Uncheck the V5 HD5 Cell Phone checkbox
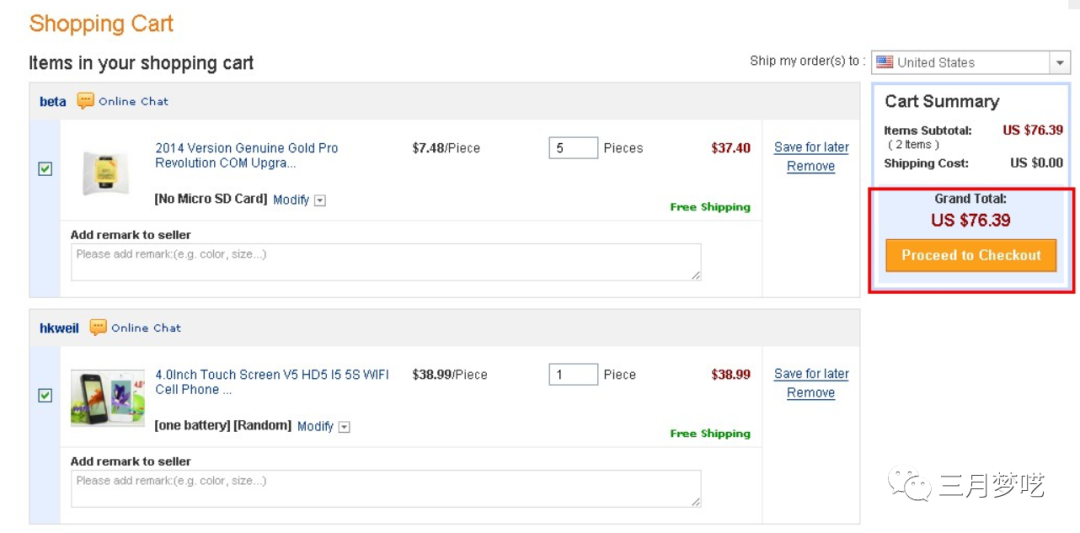 click(x=45, y=396)
